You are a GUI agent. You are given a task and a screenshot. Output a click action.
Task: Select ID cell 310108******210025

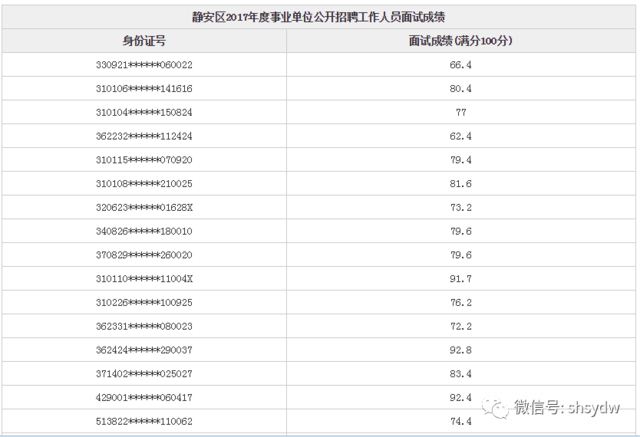[144, 184]
